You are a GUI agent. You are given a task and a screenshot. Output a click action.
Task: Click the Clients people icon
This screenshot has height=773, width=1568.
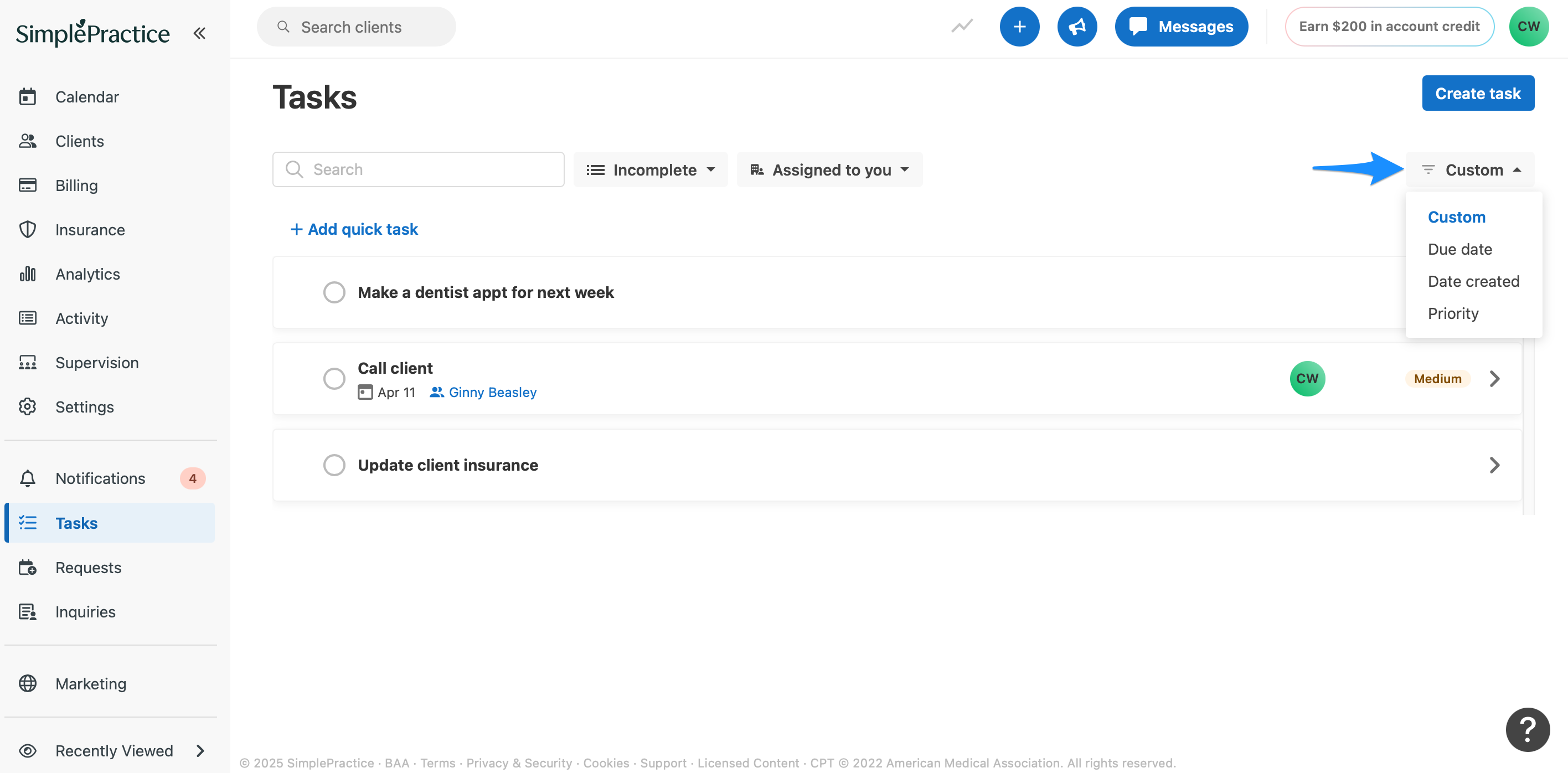click(27, 141)
